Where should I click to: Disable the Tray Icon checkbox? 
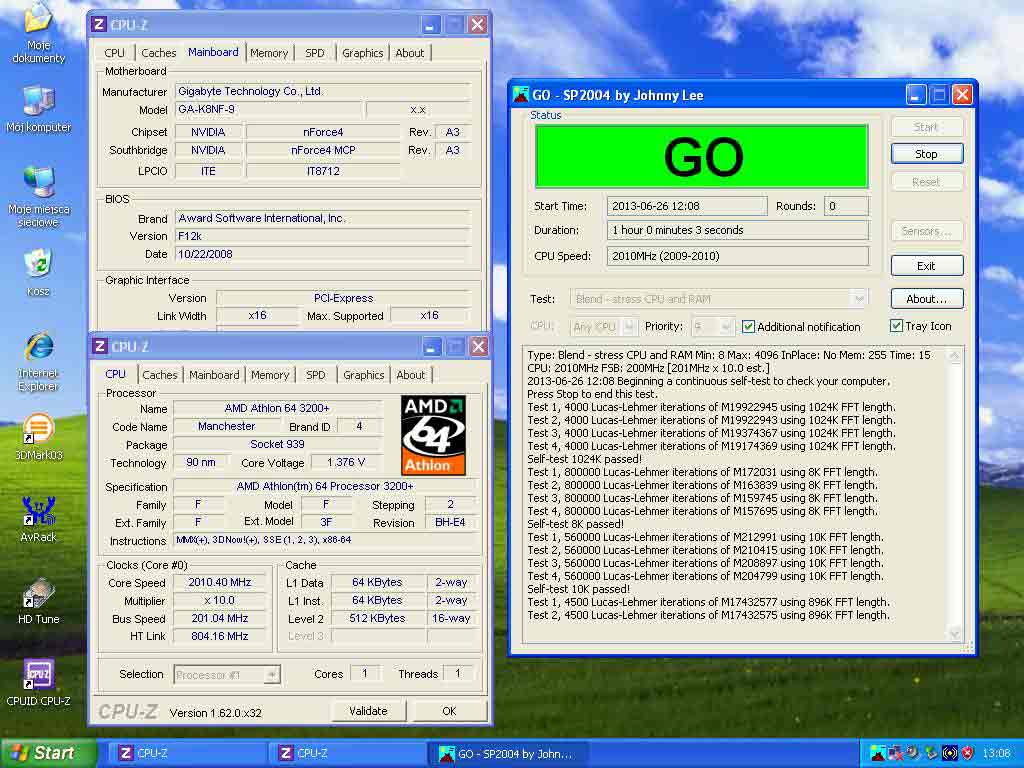[896, 326]
